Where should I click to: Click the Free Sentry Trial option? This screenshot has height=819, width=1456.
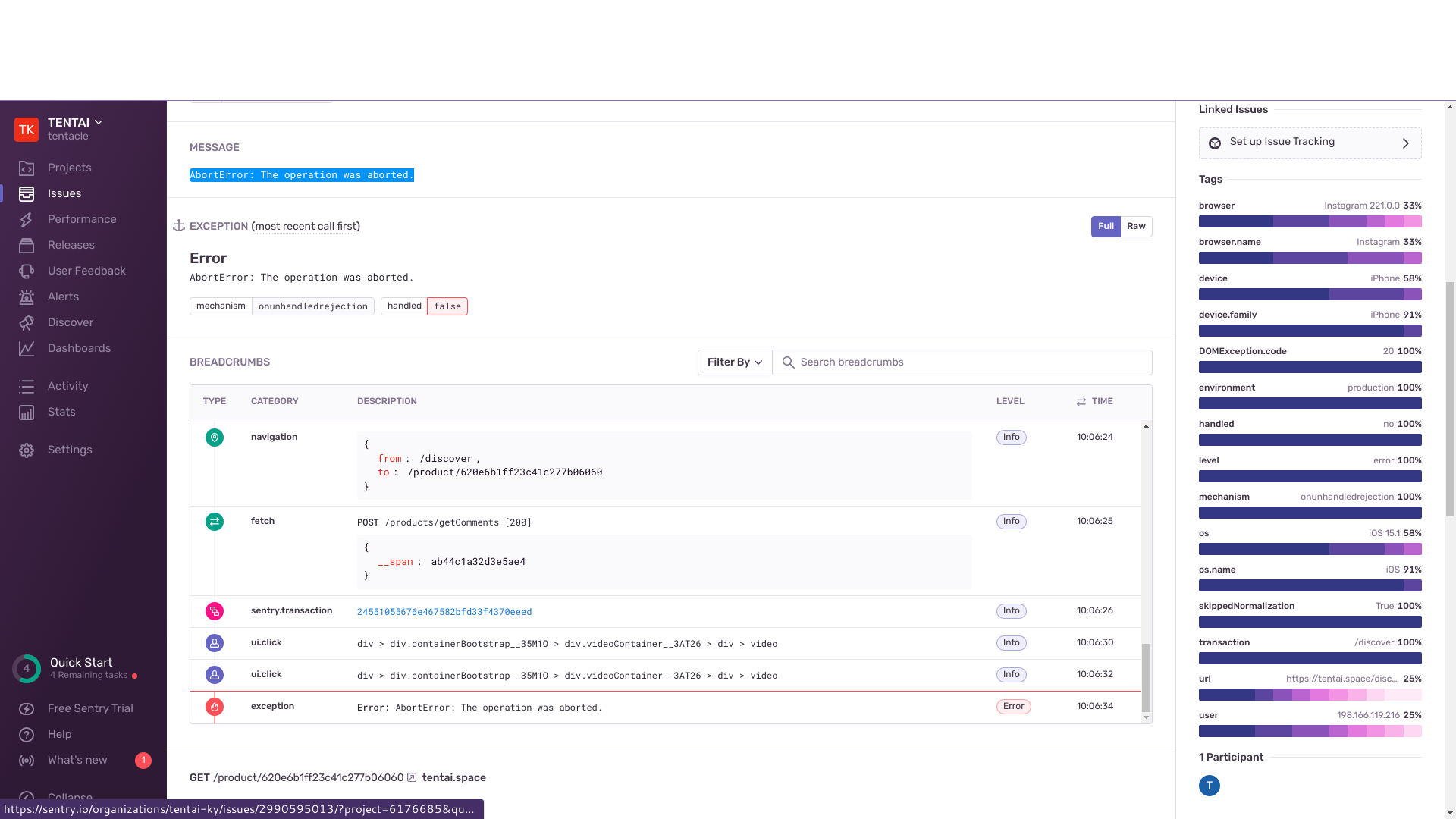point(88,708)
